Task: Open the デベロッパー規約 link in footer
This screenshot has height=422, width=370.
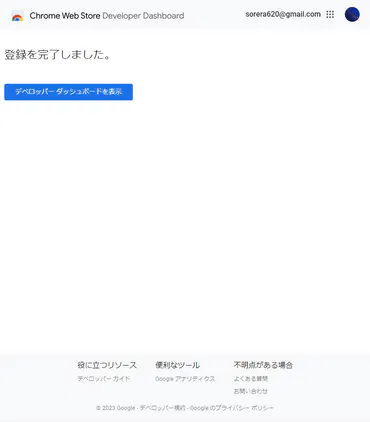Action: click(162, 408)
